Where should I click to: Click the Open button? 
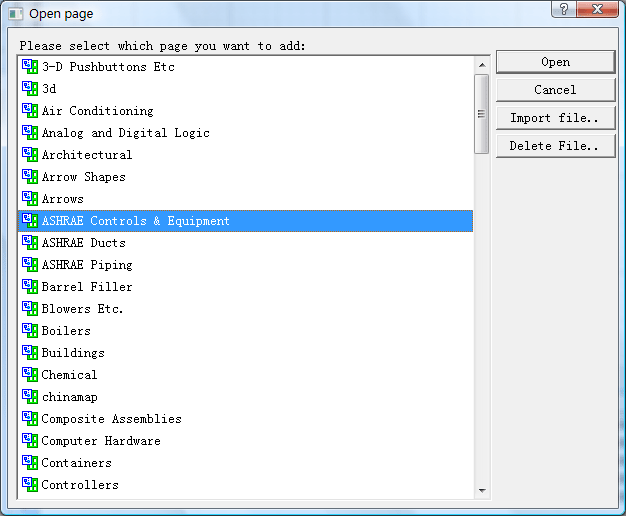pyautogui.click(x=555, y=62)
